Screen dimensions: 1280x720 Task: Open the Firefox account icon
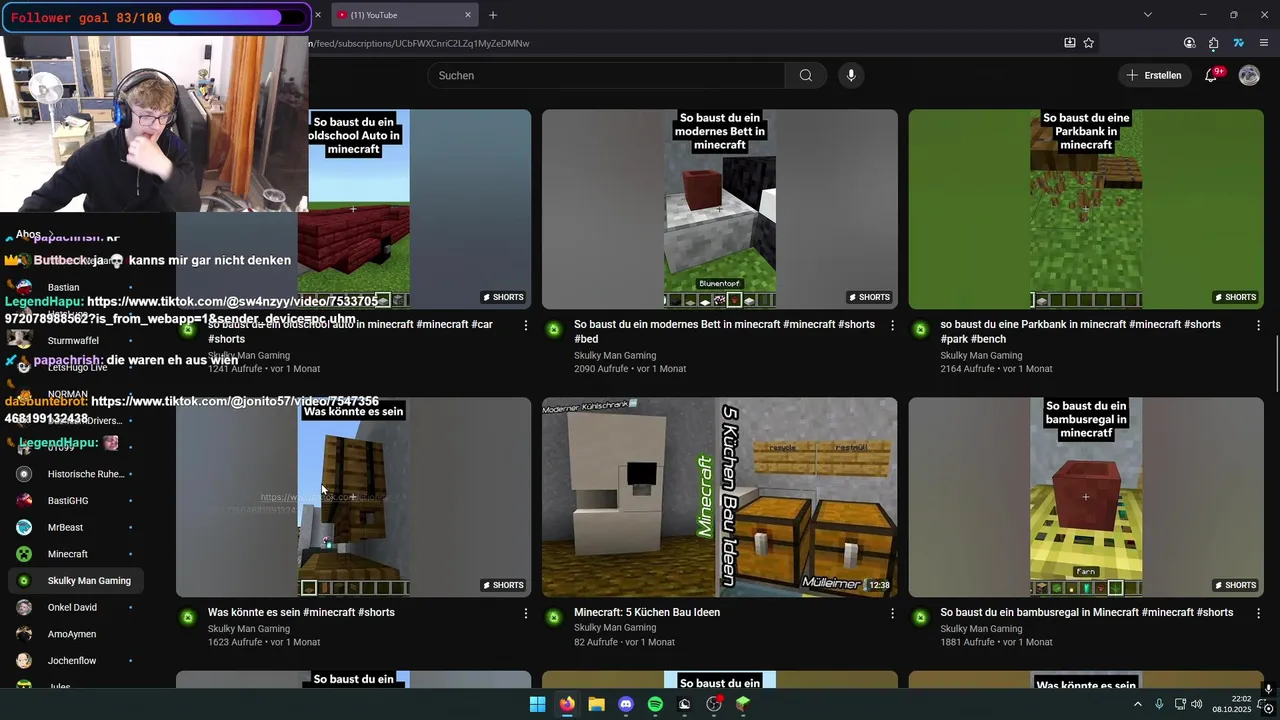click(x=1189, y=43)
